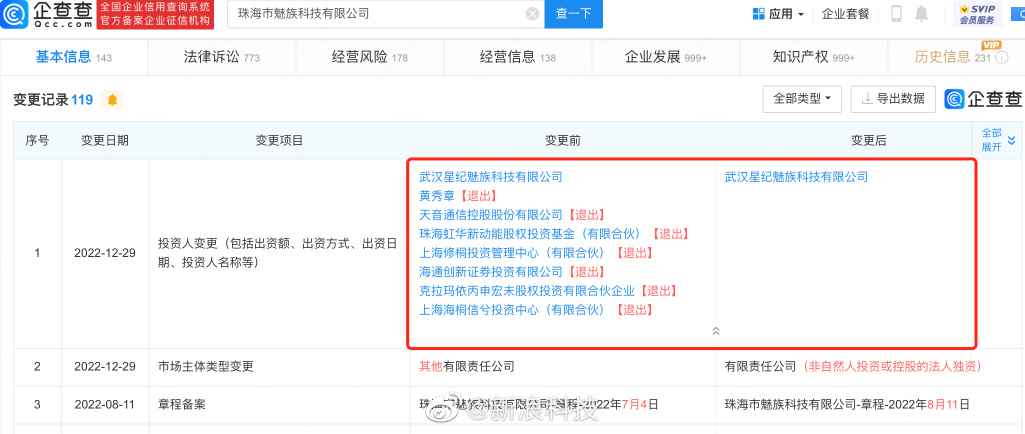Screen dimensions: 1025x434
Task: Click the 导出数据 export button
Action: tap(893, 99)
